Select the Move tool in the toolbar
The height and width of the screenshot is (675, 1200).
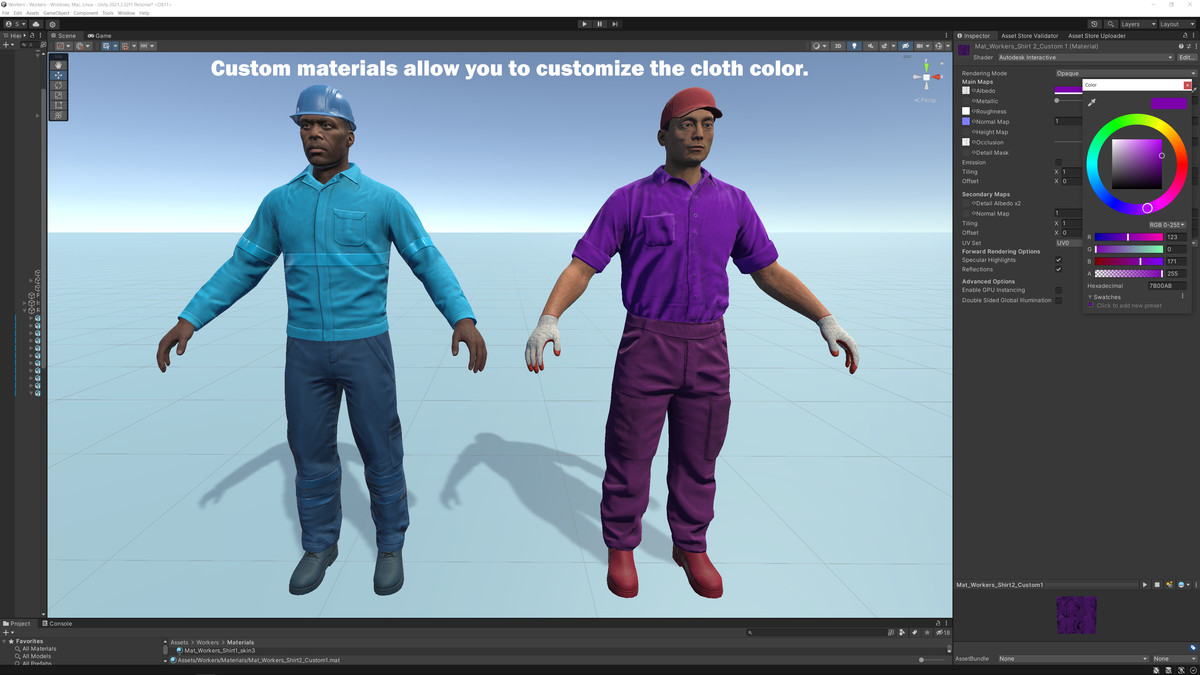coord(58,74)
